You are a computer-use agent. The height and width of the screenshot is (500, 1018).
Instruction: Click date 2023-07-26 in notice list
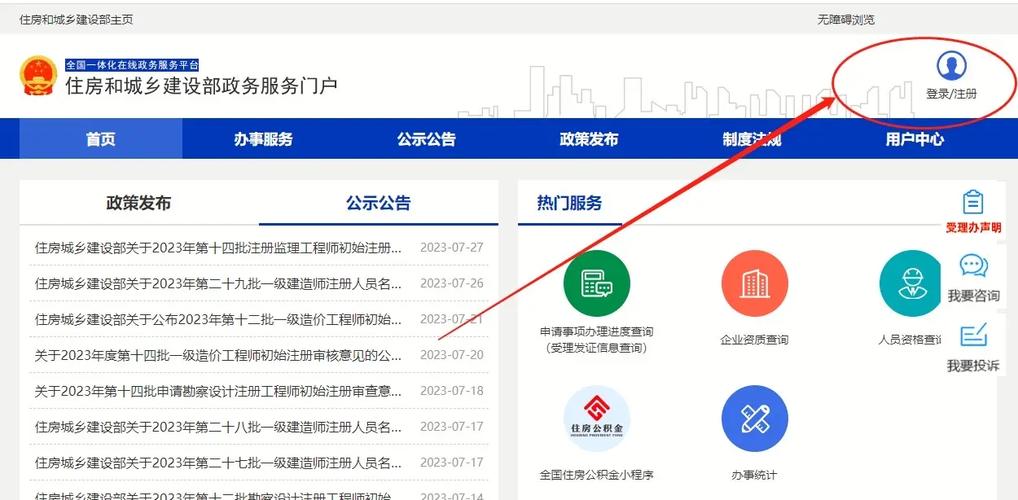pos(452,283)
